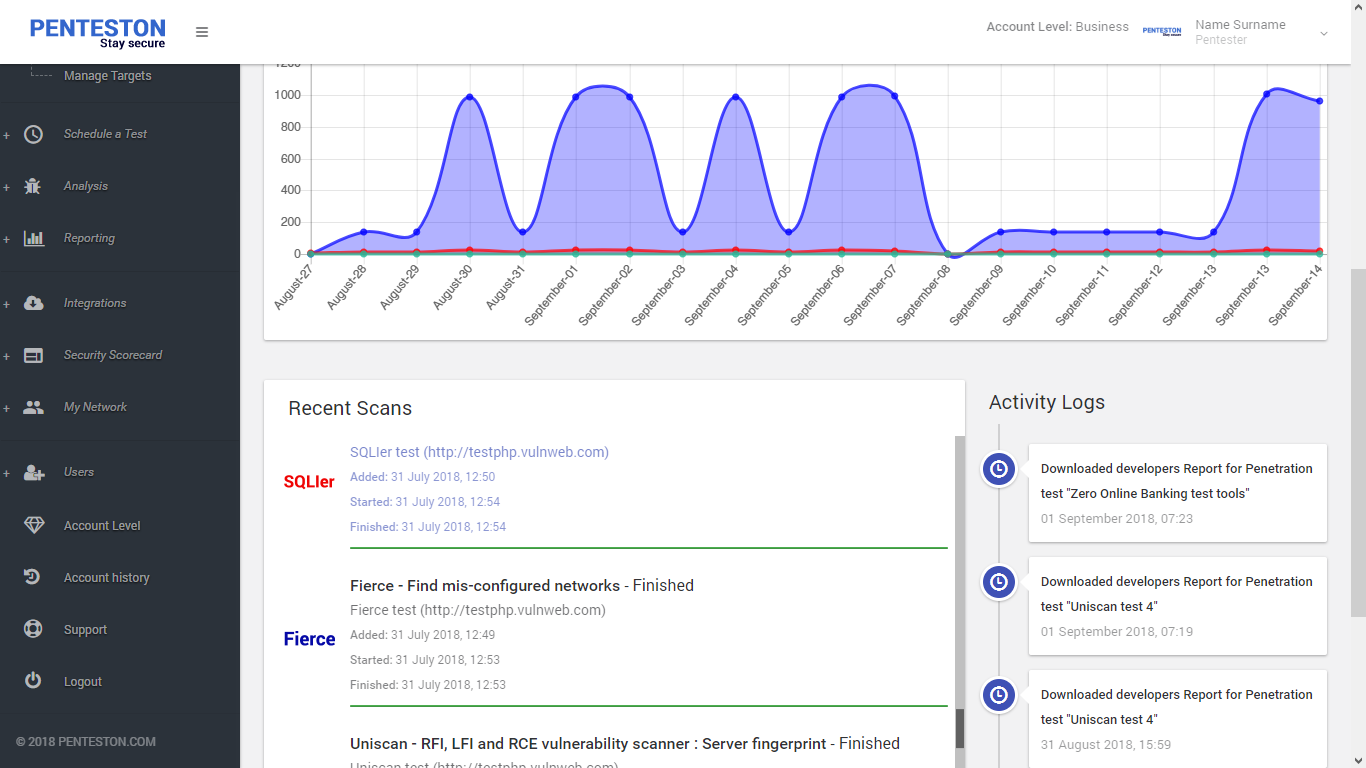
Task: Expand the Integrations plus sign
Action: [x=6, y=304]
